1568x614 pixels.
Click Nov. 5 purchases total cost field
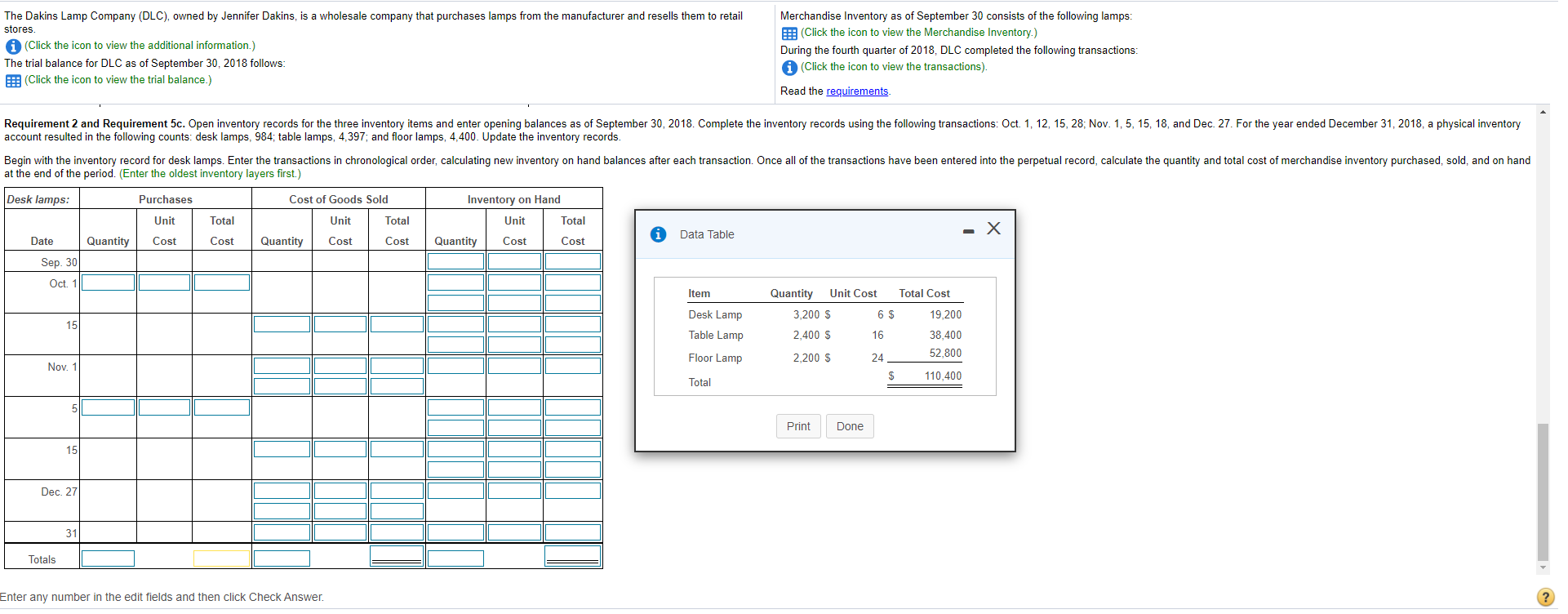click(222, 407)
